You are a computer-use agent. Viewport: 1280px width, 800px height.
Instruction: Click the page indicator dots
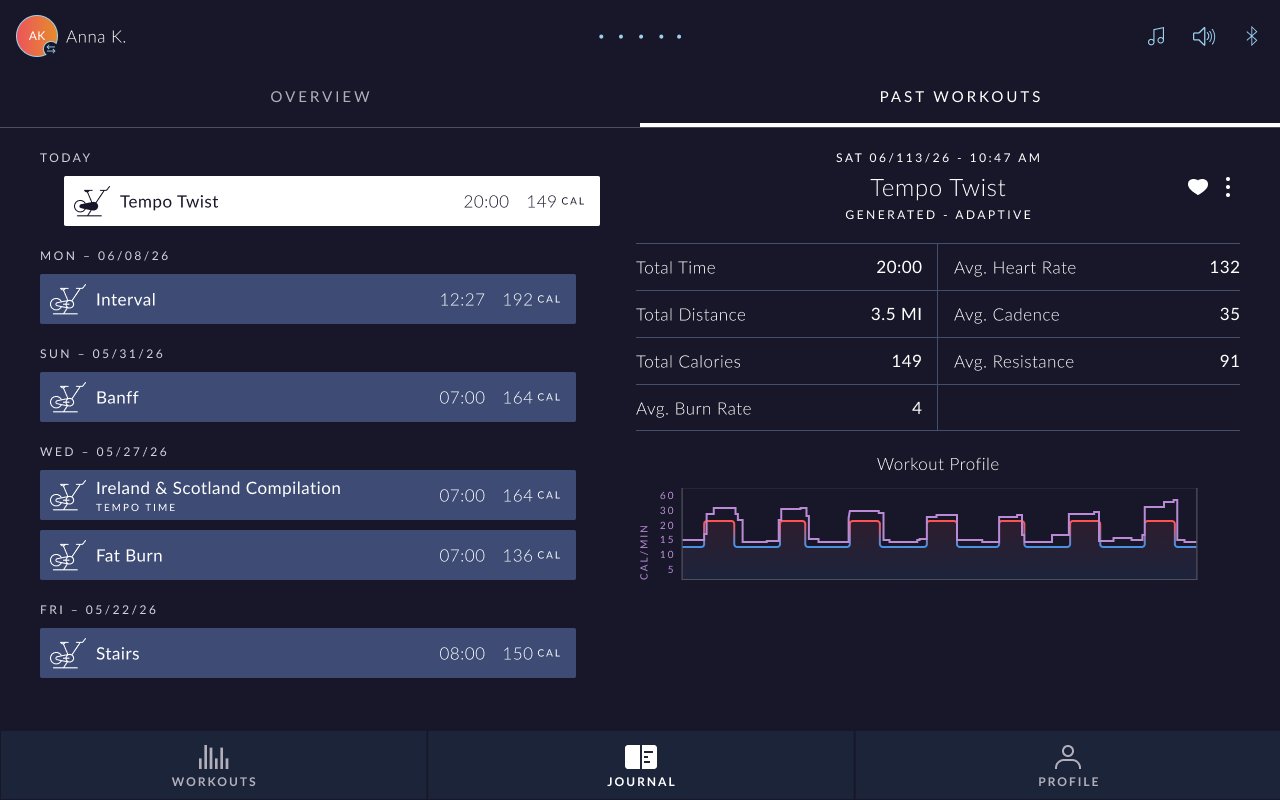point(640,37)
